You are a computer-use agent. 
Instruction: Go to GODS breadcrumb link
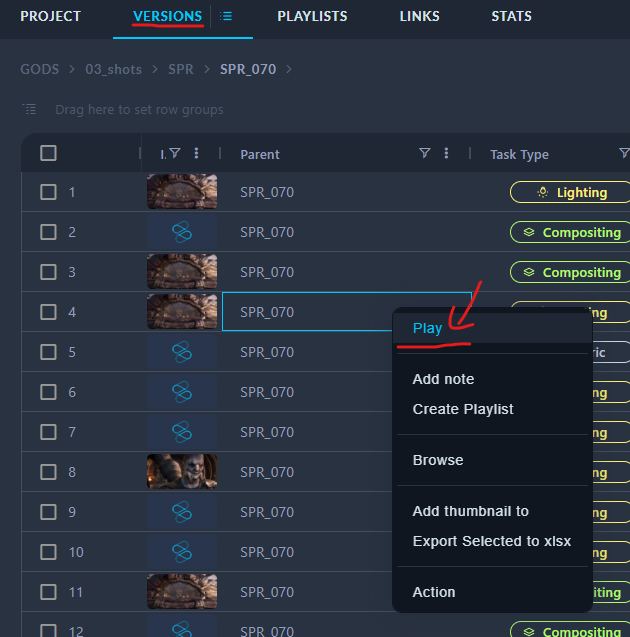[x=40, y=69]
